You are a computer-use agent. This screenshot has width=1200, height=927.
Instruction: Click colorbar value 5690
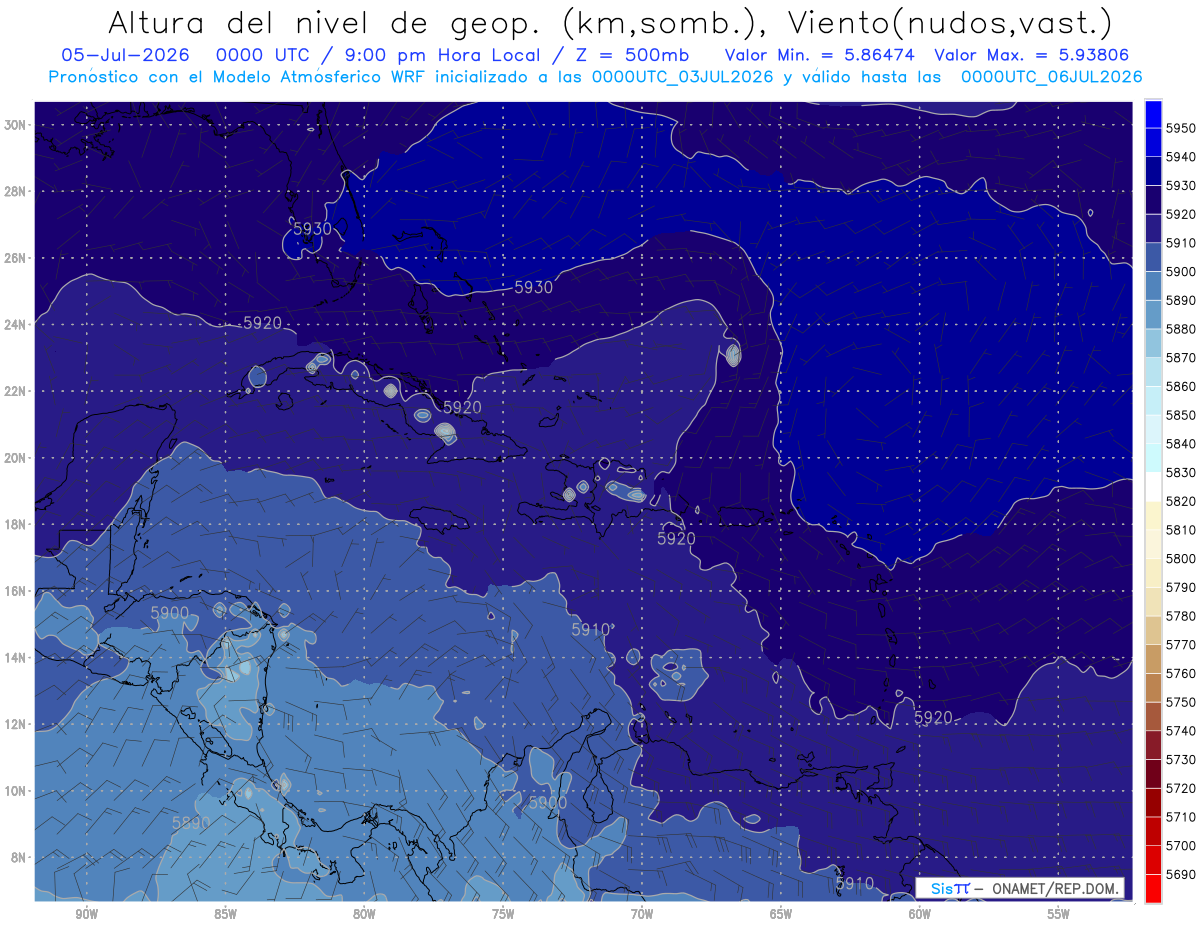[x=1180, y=874]
